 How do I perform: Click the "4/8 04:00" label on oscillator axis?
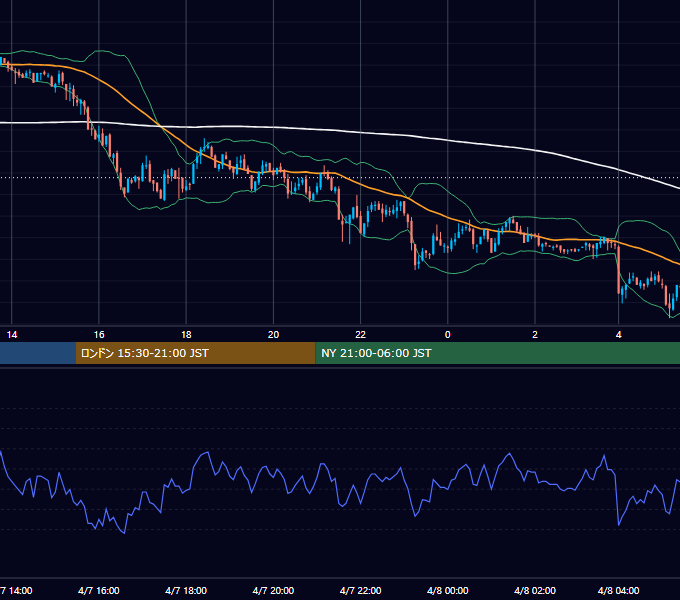(618, 590)
